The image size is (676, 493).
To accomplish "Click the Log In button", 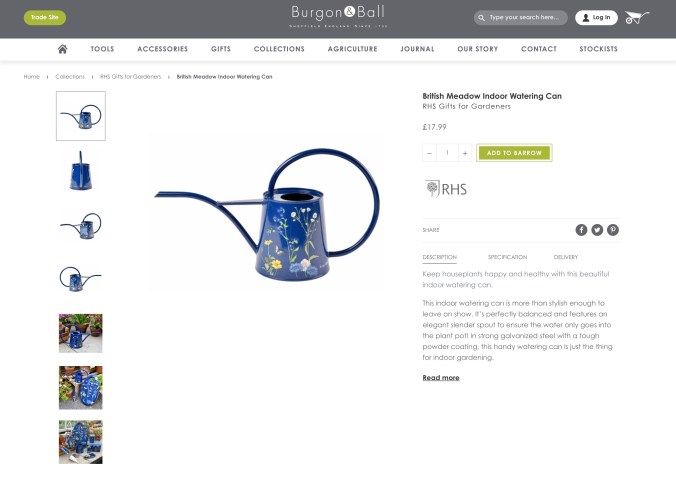I will pyautogui.click(x=596, y=18).
